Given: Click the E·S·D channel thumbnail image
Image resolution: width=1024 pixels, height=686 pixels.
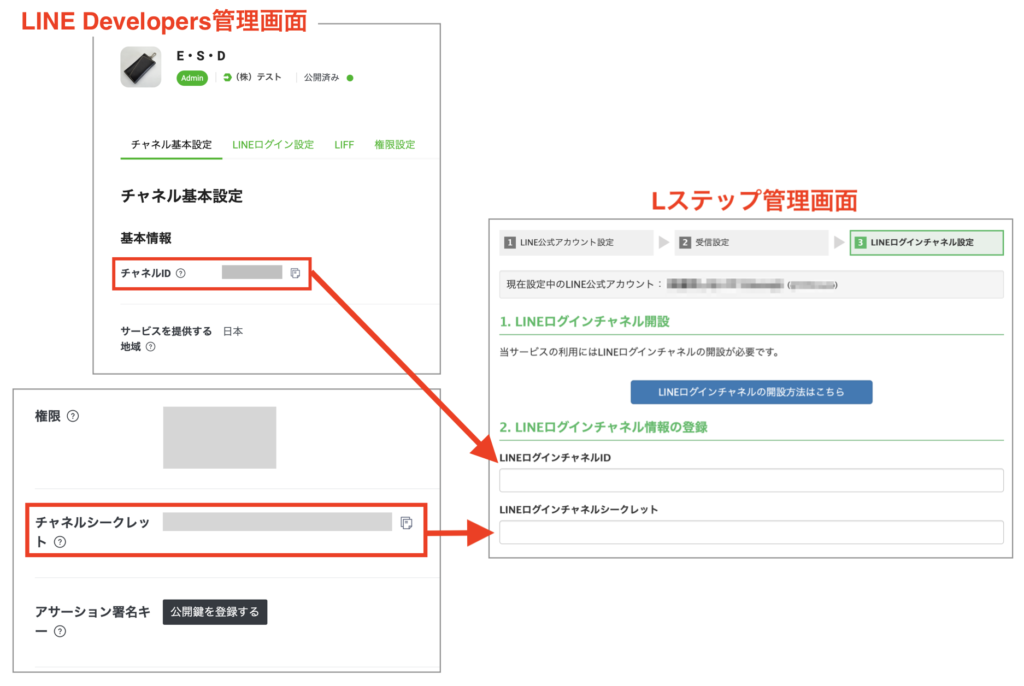Looking at the screenshot, I should click(140, 68).
